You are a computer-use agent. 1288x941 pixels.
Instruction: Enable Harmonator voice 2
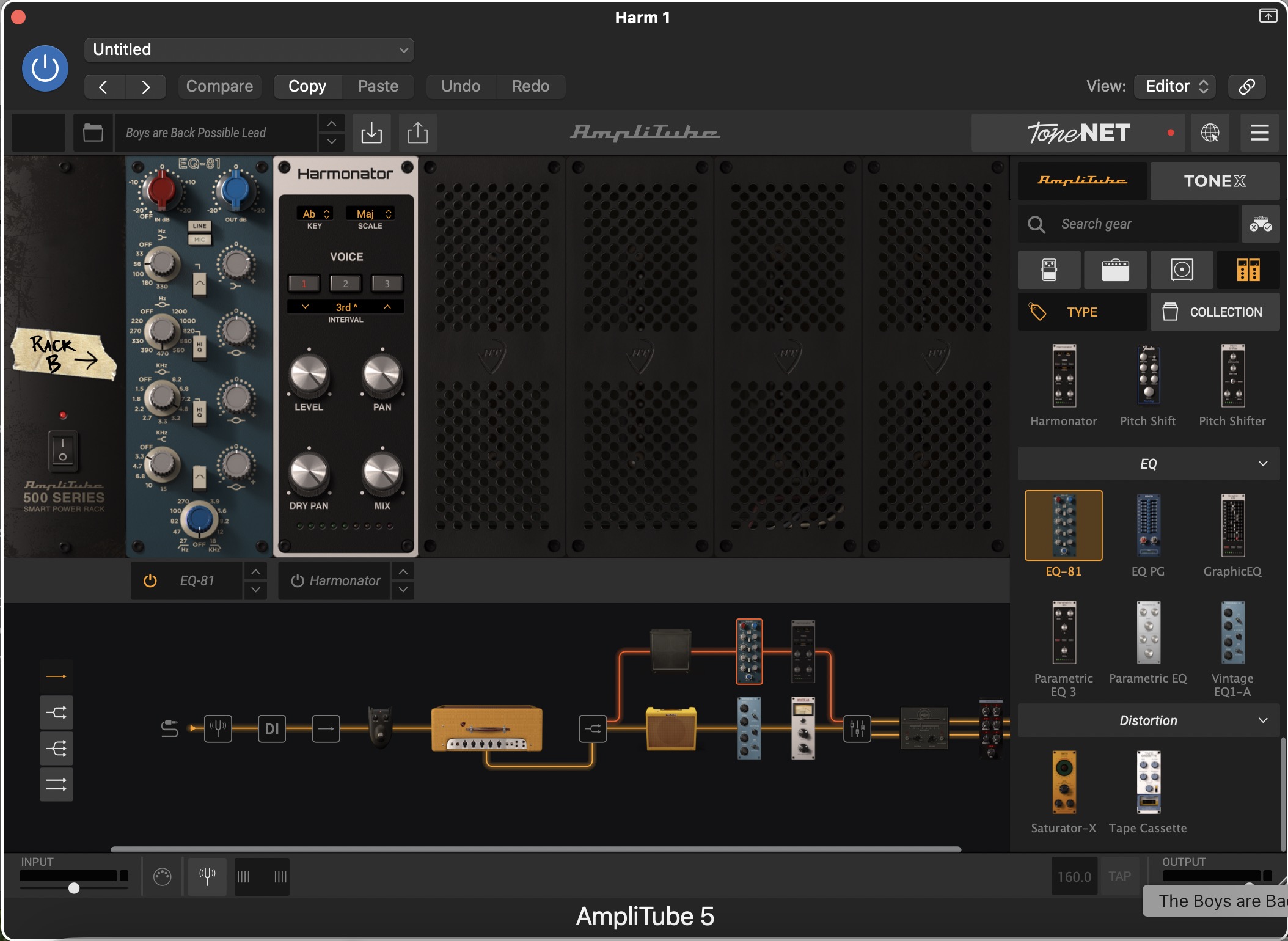345,284
